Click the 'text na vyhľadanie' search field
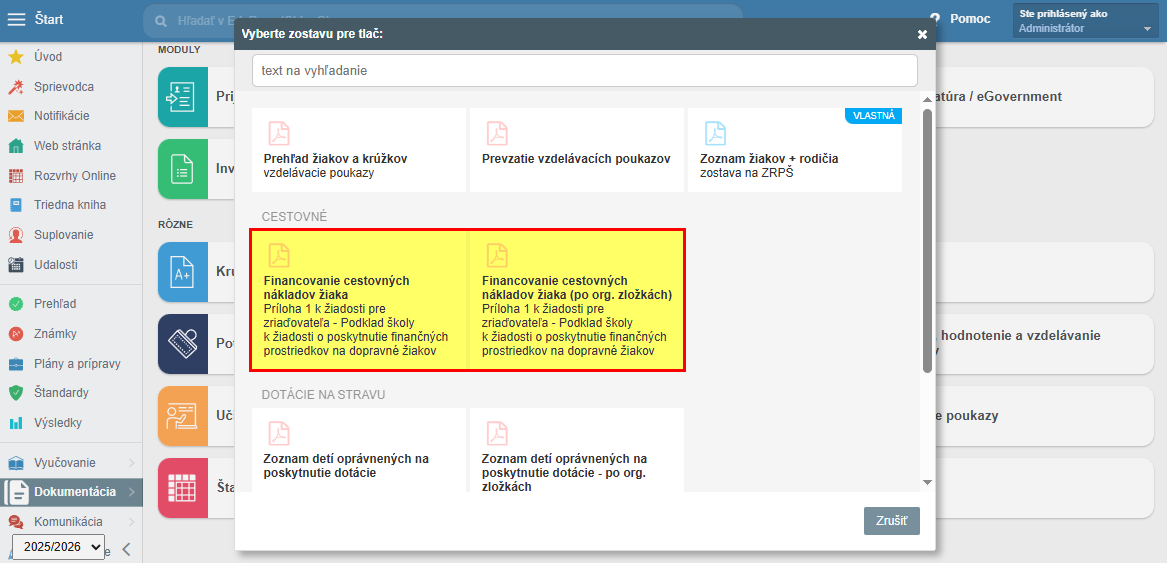 pos(584,71)
